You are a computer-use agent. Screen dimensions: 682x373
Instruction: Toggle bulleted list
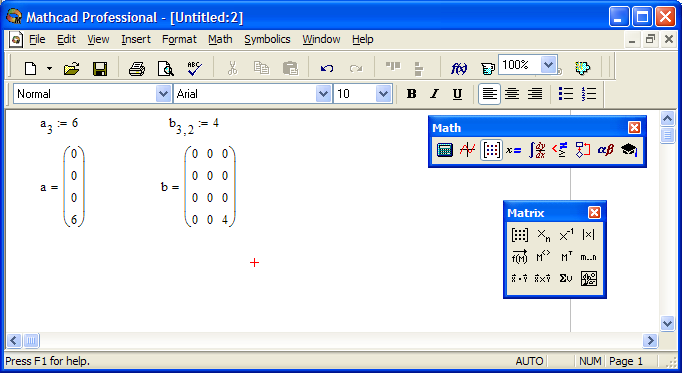coord(566,94)
